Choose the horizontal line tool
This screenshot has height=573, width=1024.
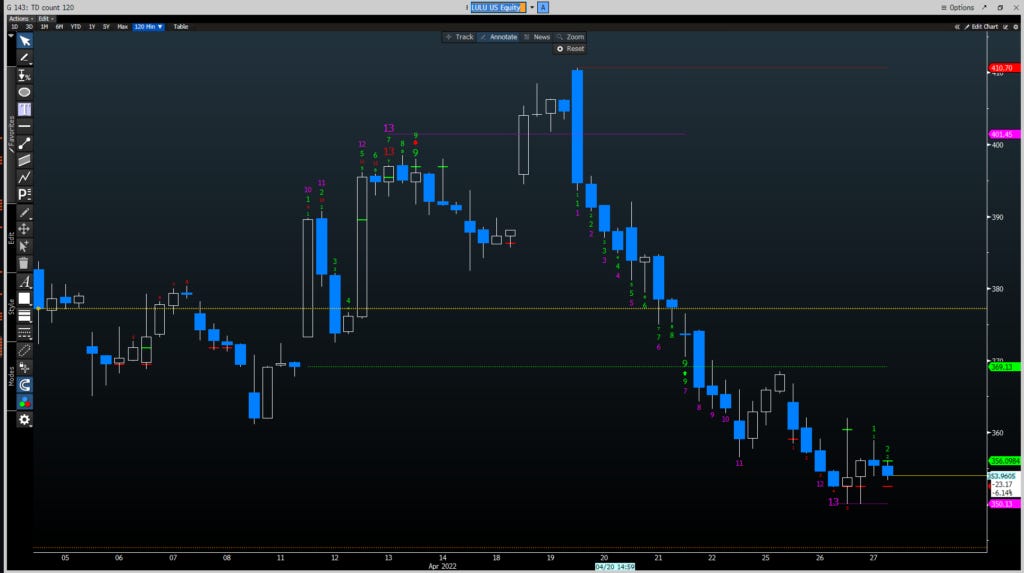24,126
